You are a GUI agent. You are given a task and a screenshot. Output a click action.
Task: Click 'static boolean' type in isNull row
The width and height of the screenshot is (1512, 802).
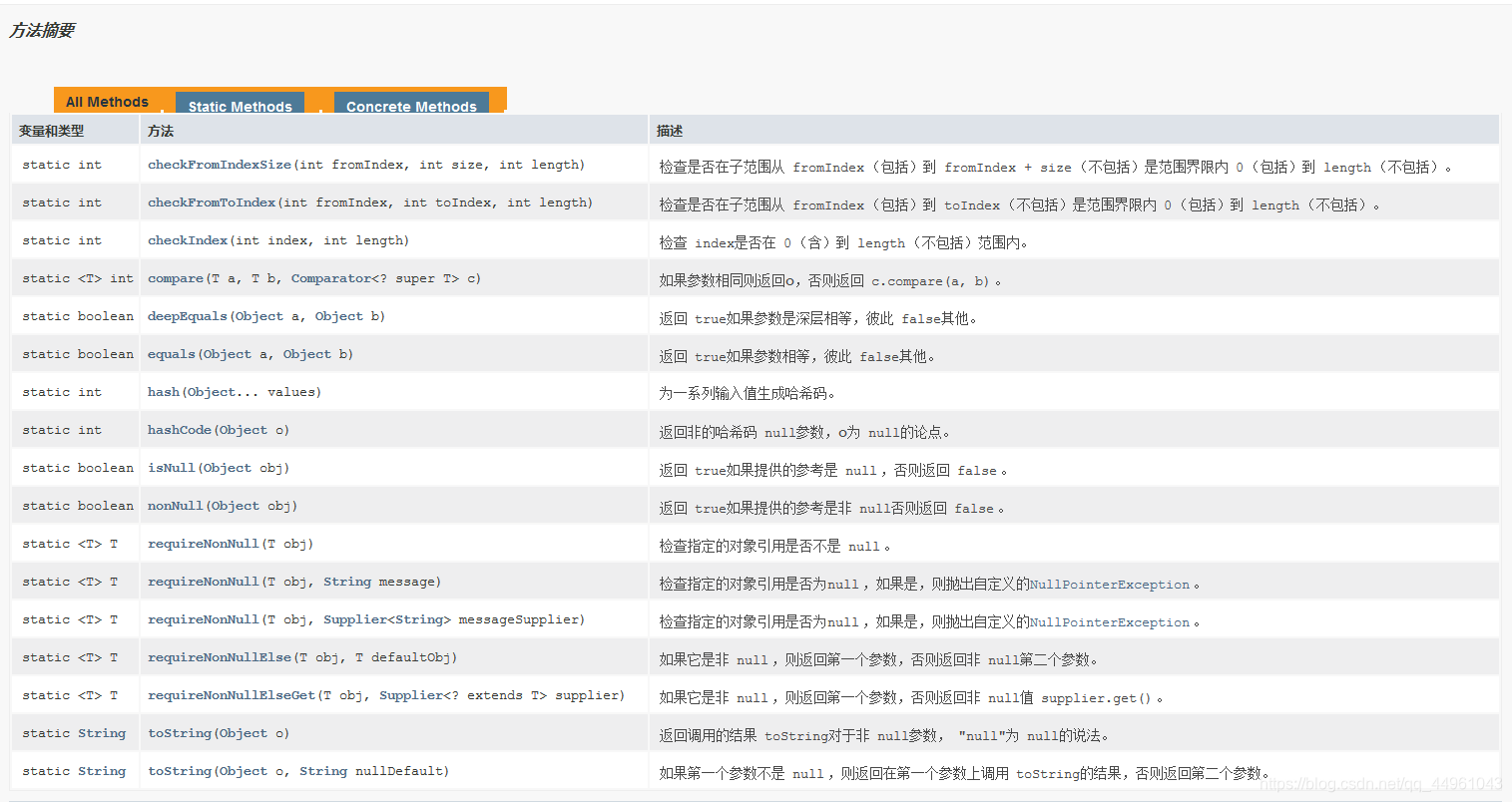coord(78,468)
